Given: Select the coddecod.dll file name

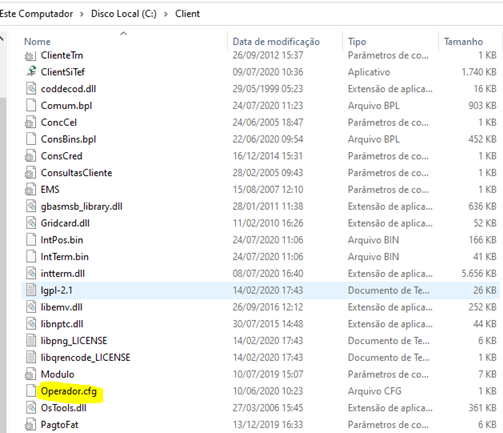Looking at the screenshot, I should tap(68, 89).
